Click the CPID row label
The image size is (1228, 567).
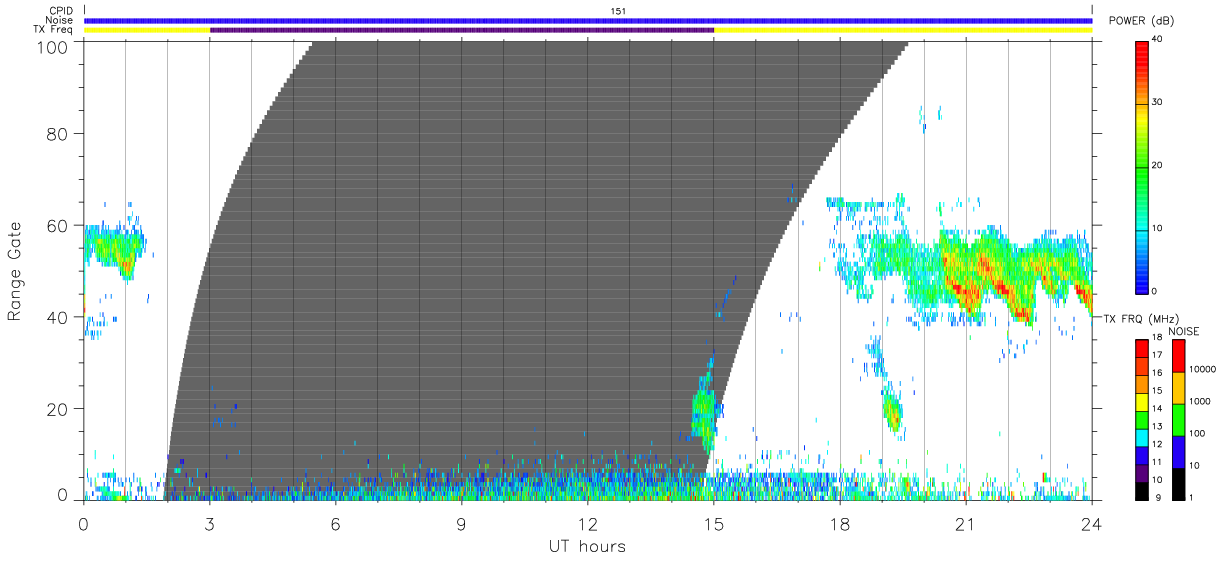pyautogui.click(x=62, y=11)
